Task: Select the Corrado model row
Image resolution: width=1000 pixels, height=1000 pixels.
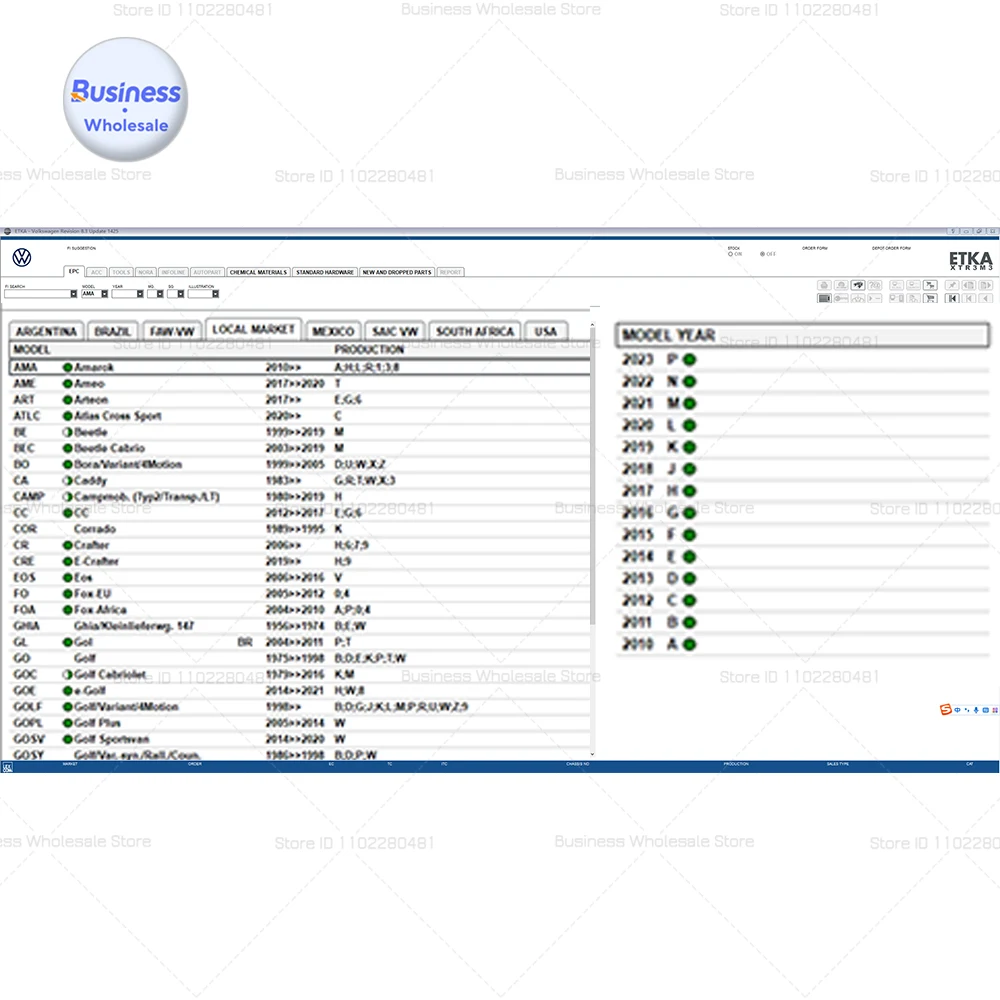Action: (300, 529)
